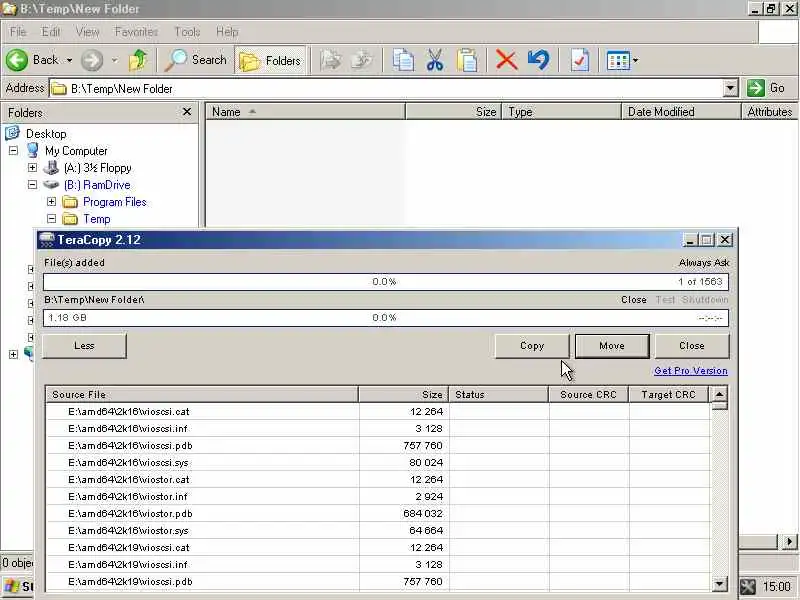Click the small Close after-copy option
Image resolution: width=800 pixels, height=600 pixels.
click(634, 299)
